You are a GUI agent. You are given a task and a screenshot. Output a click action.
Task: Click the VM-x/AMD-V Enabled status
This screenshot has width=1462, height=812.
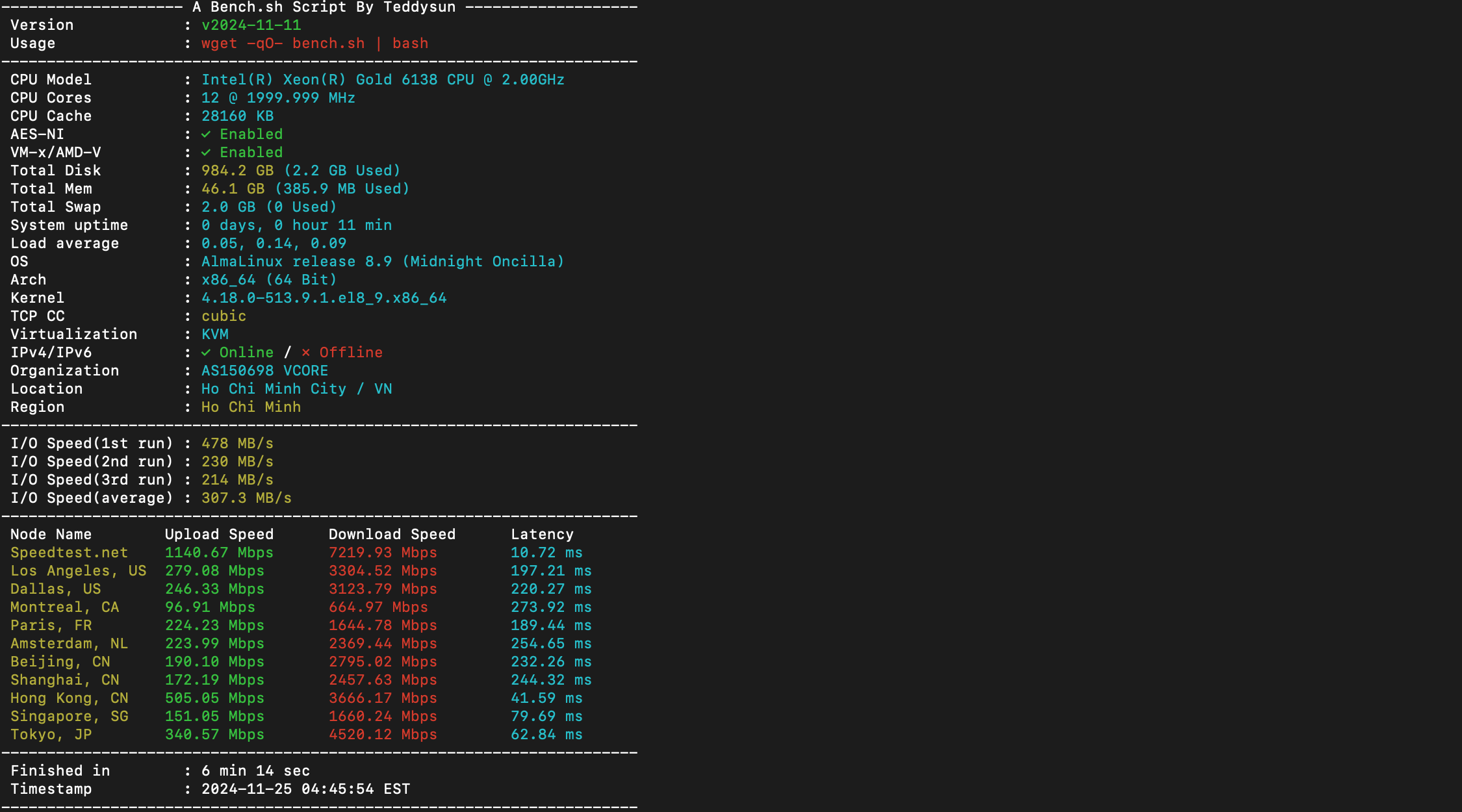pos(242,152)
